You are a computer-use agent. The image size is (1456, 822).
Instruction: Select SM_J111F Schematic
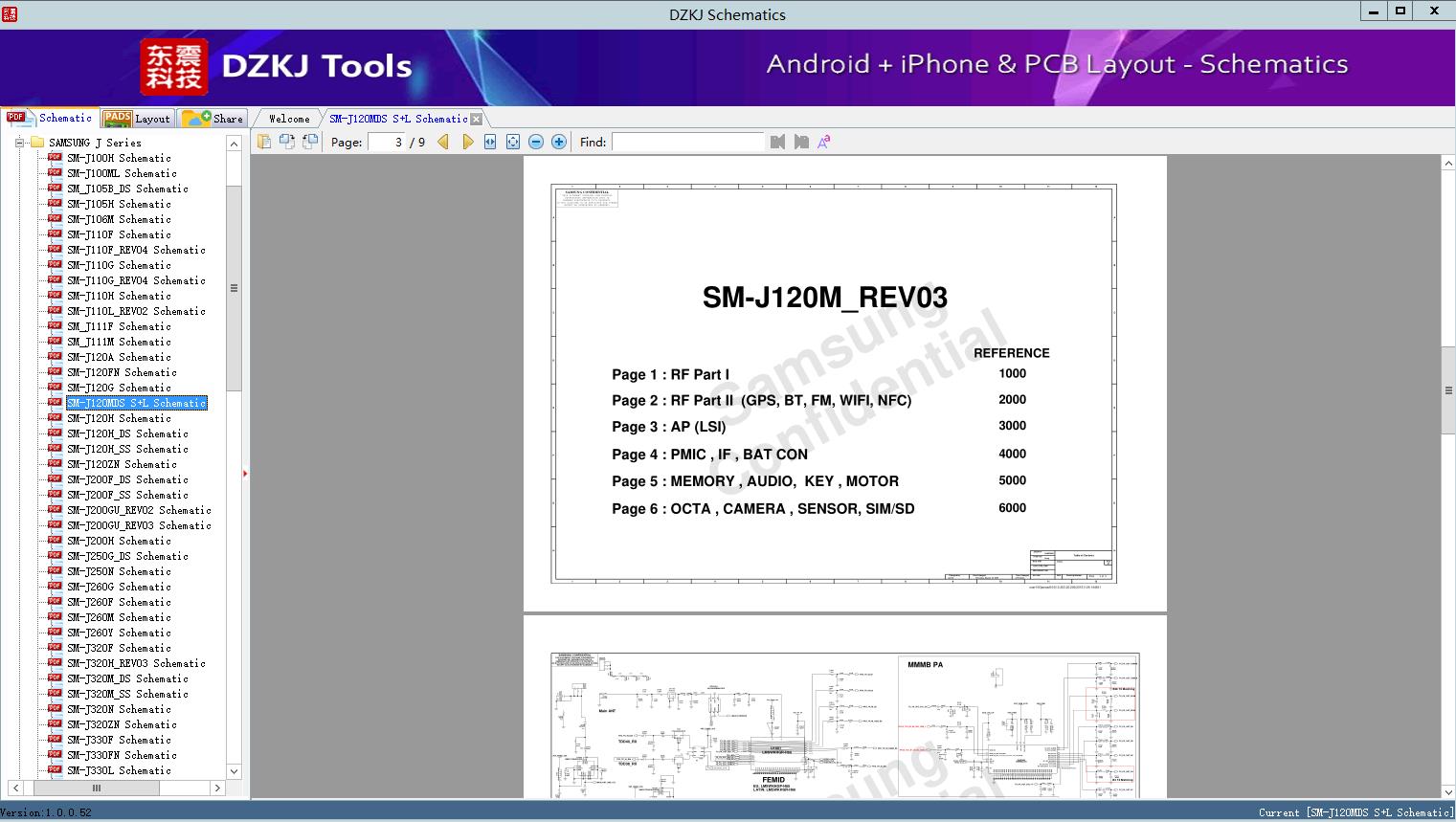click(x=119, y=326)
